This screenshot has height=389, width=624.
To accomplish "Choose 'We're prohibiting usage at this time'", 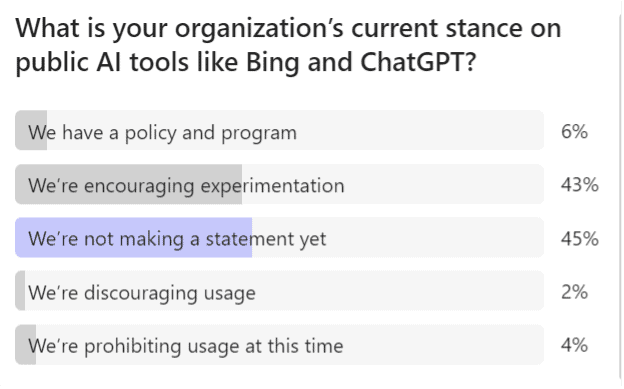I will point(279,345).
